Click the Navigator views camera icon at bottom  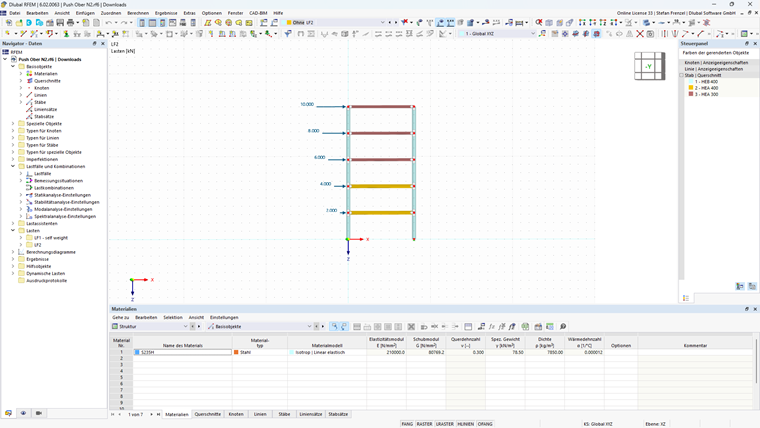point(39,413)
